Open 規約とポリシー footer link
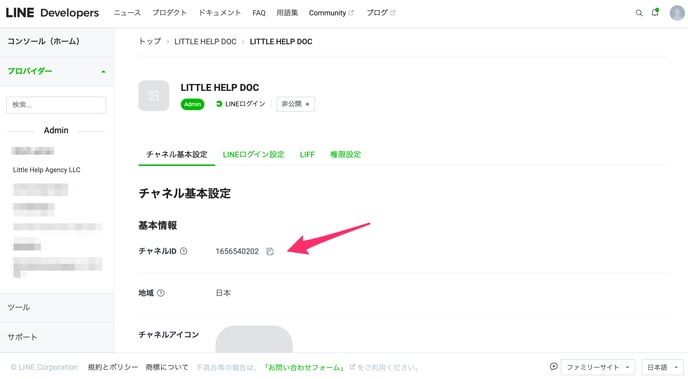 click(113, 367)
